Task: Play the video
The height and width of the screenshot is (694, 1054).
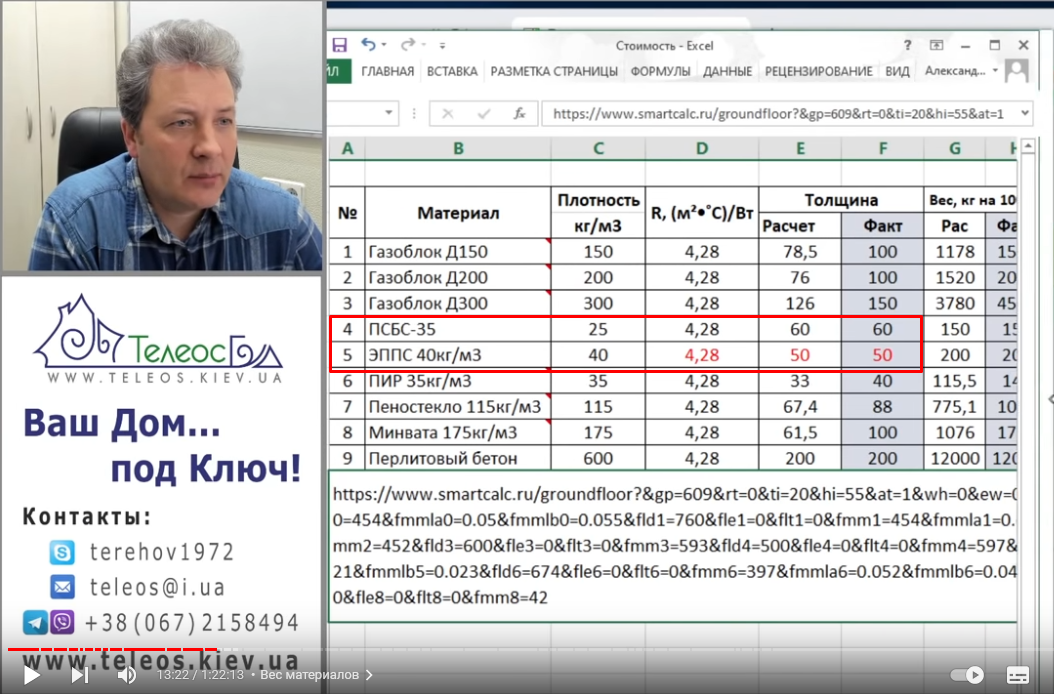Action: pyautogui.click(x=31, y=674)
